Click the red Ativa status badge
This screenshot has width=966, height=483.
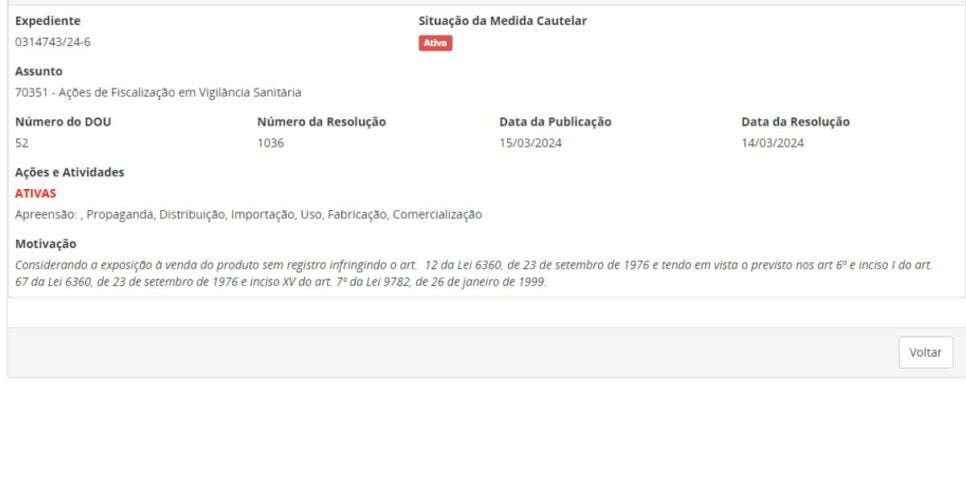pos(436,43)
